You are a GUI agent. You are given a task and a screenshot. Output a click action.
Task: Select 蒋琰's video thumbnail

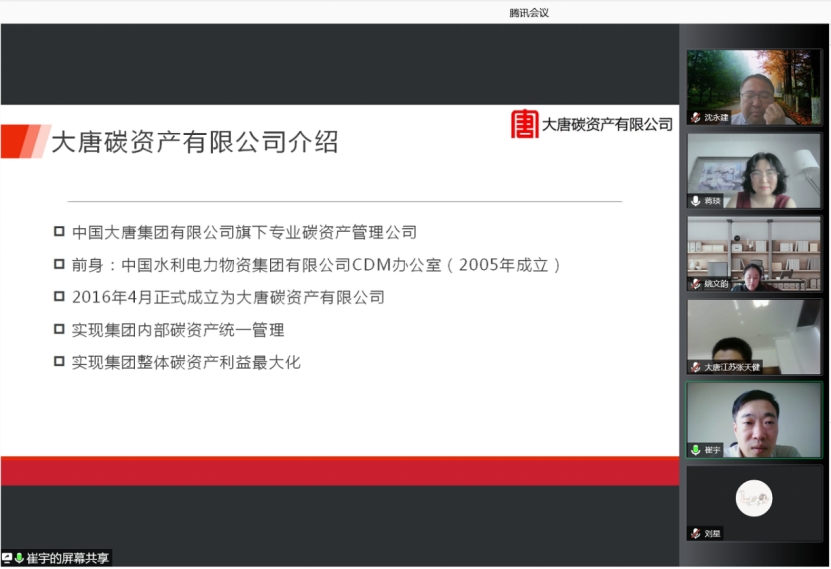click(x=753, y=168)
